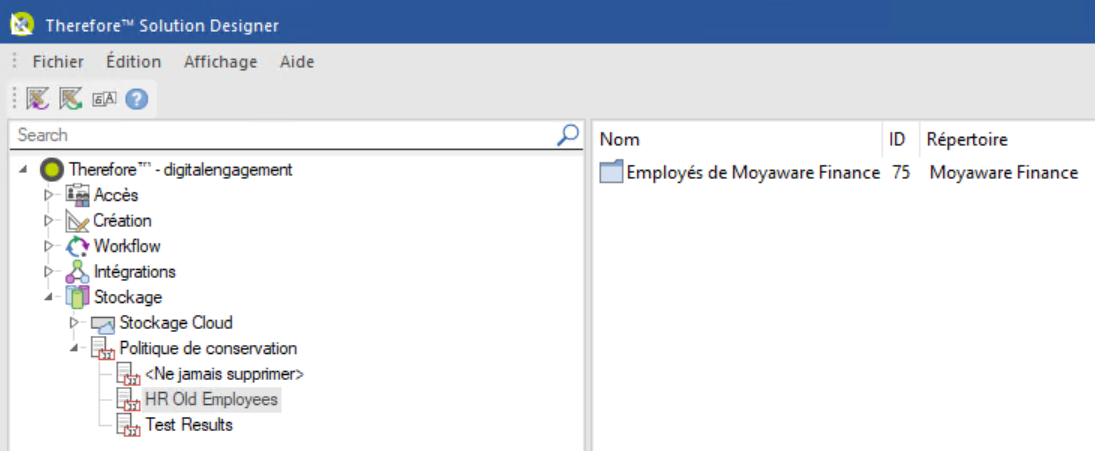Screen dimensions: 1095x451
Task: Expand the Accès tree node
Action: tap(49, 195)
